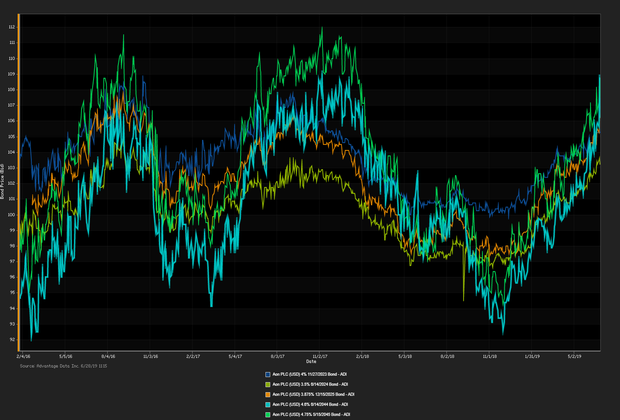Click the orange vertical marker at chart's left edge
Image resolution: width=620 pixels, height=420 pixels.
pos(19,182)
